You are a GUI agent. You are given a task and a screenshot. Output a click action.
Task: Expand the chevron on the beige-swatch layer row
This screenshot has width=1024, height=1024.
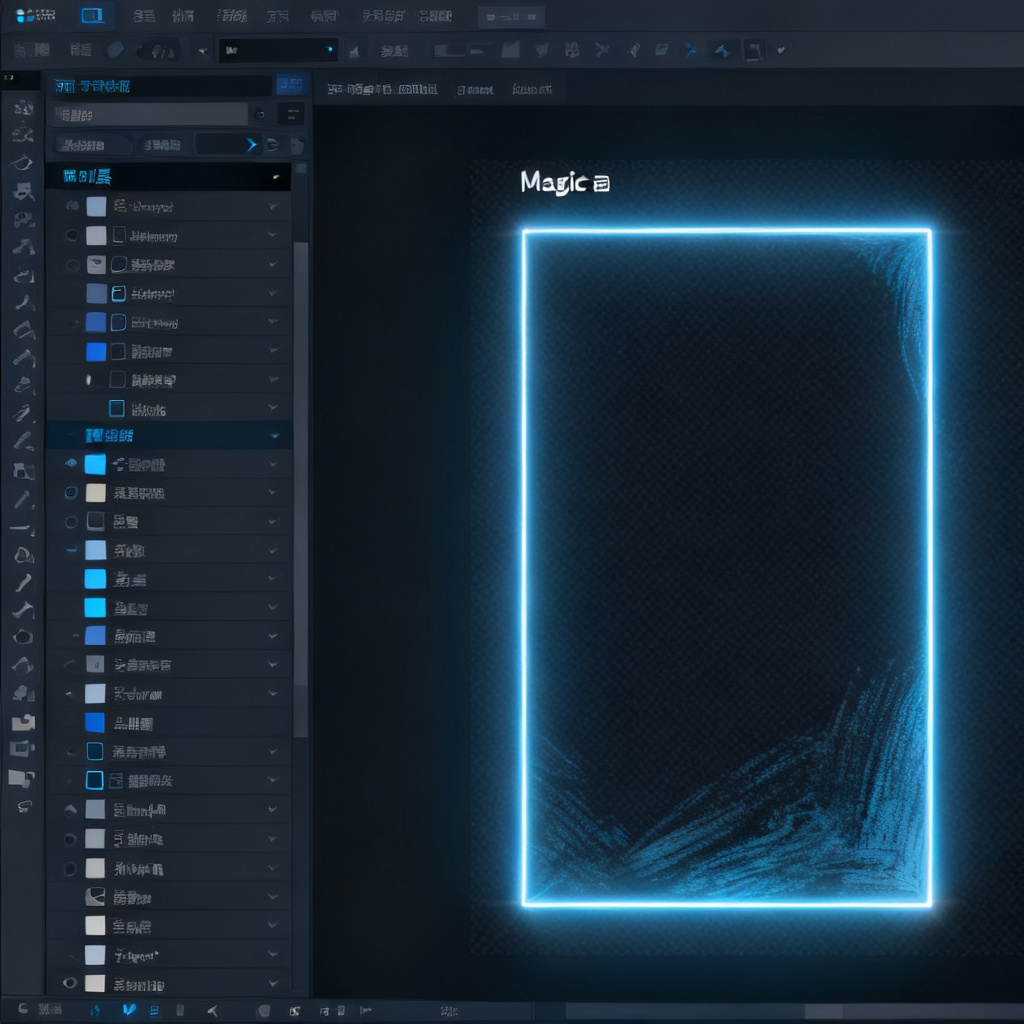[273, 492]
